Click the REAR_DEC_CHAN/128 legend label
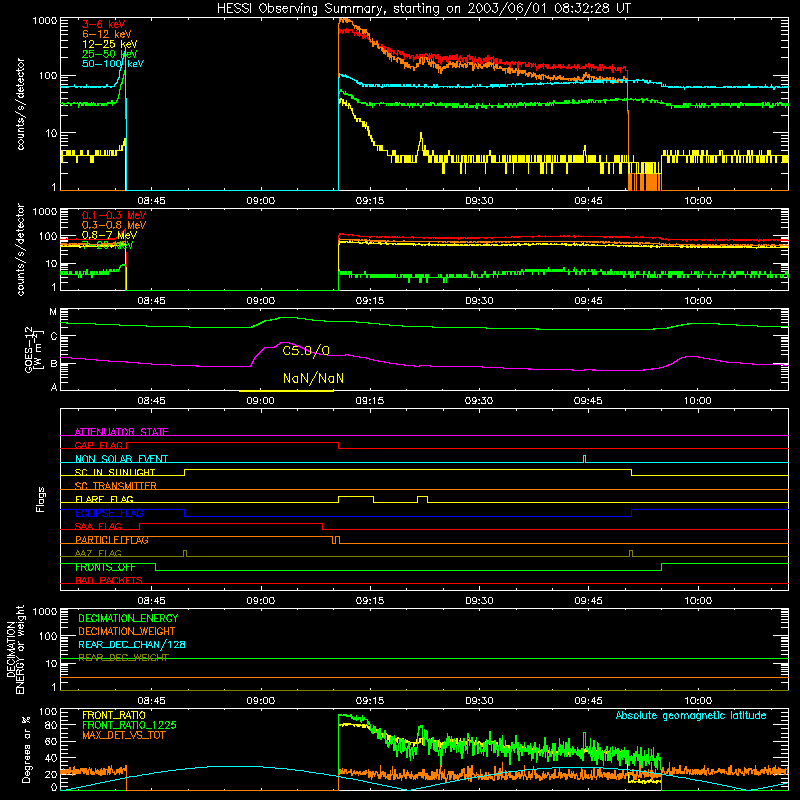The height and width of the screenshot is (800, 800). point(132,645)
